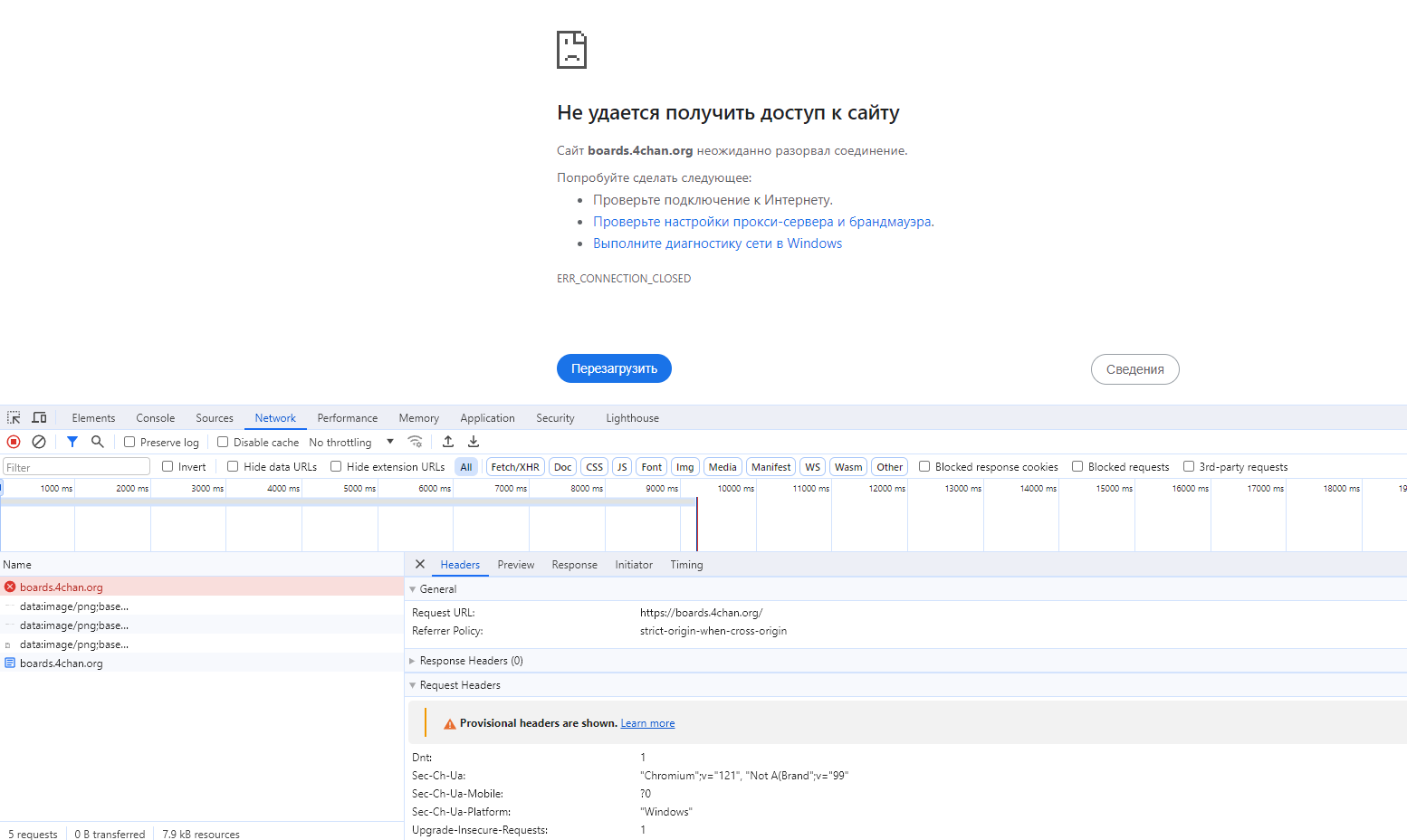Filter requests by Img type
The width and height of the screenshot is (1407, 840).
685,467
